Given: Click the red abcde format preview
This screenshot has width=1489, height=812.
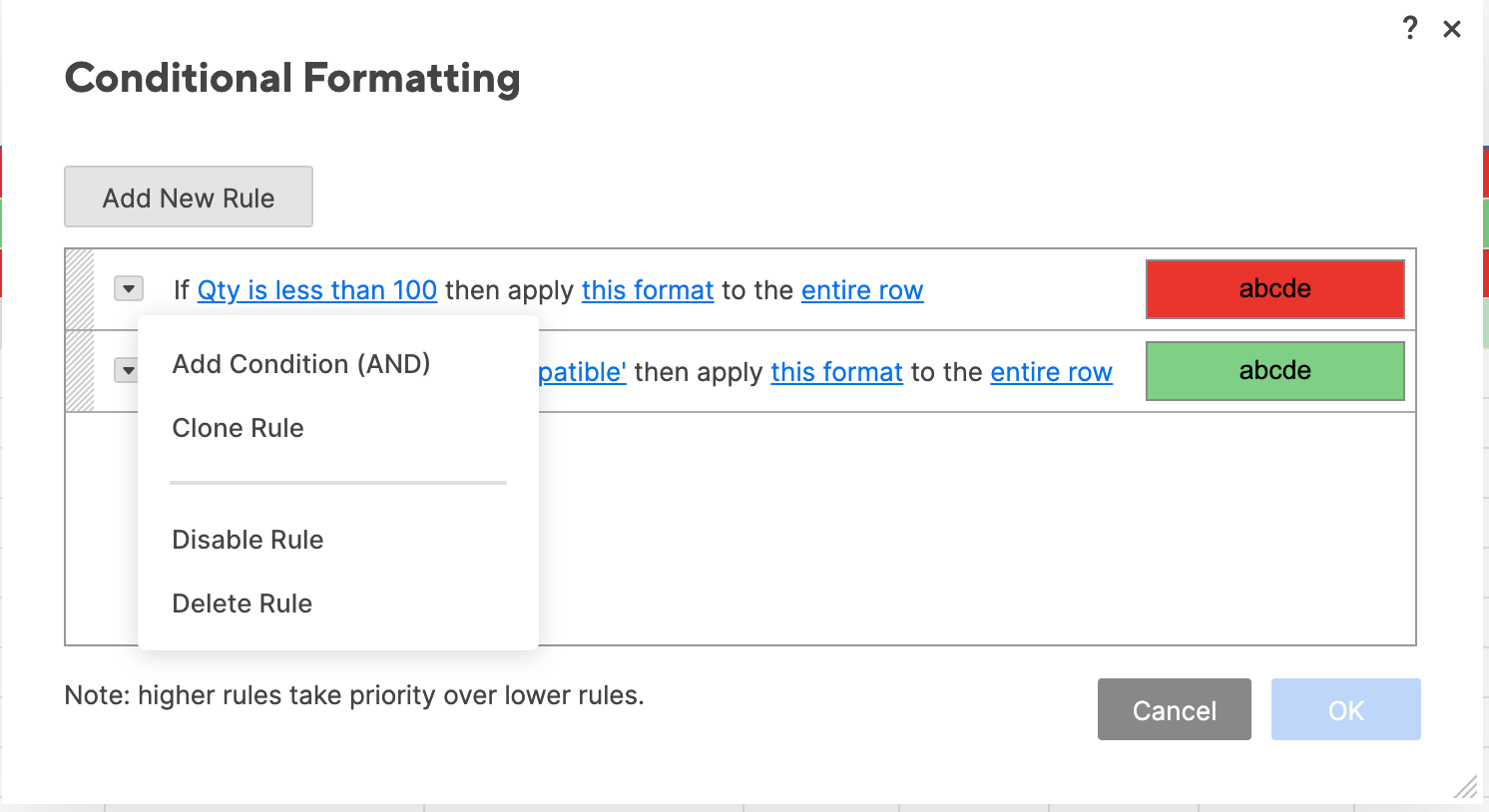Looking at the screenshot, I should coord(1274,289).
